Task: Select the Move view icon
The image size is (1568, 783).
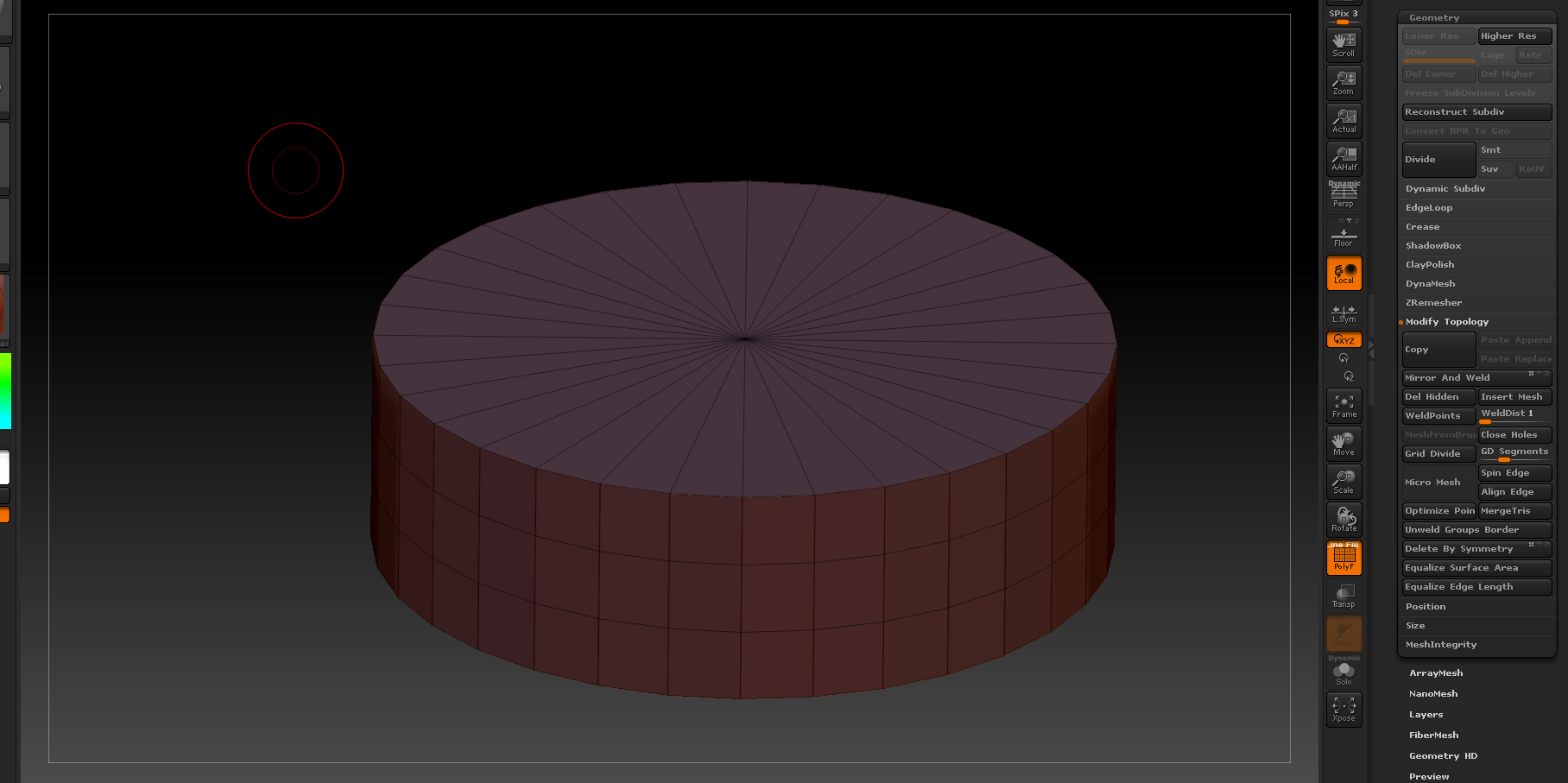Action: [1344, 444]
